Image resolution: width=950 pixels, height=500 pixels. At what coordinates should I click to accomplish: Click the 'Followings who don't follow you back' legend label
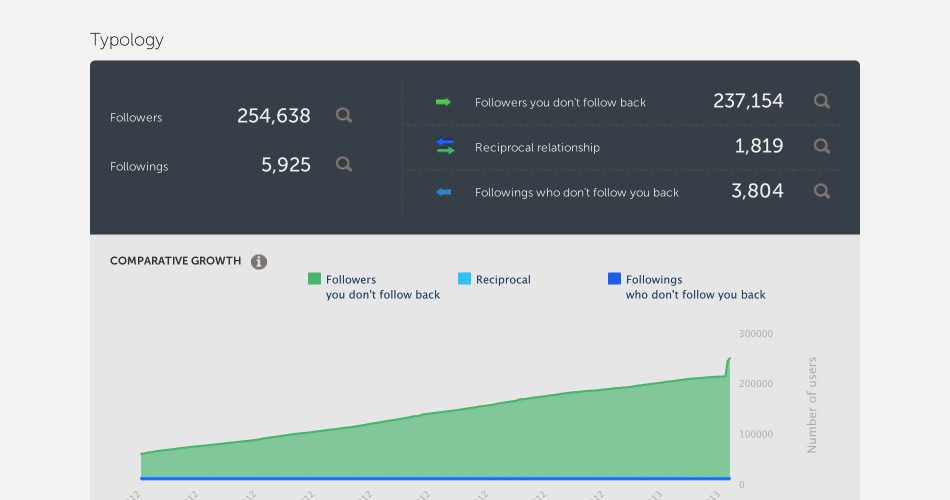[696, 287]
